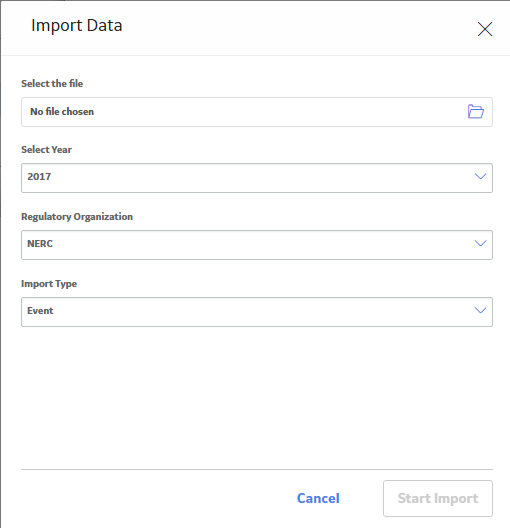Viewport: 510px width, 528px height.
Task: Click the 'Select Year' label
Action: point(46,150)
